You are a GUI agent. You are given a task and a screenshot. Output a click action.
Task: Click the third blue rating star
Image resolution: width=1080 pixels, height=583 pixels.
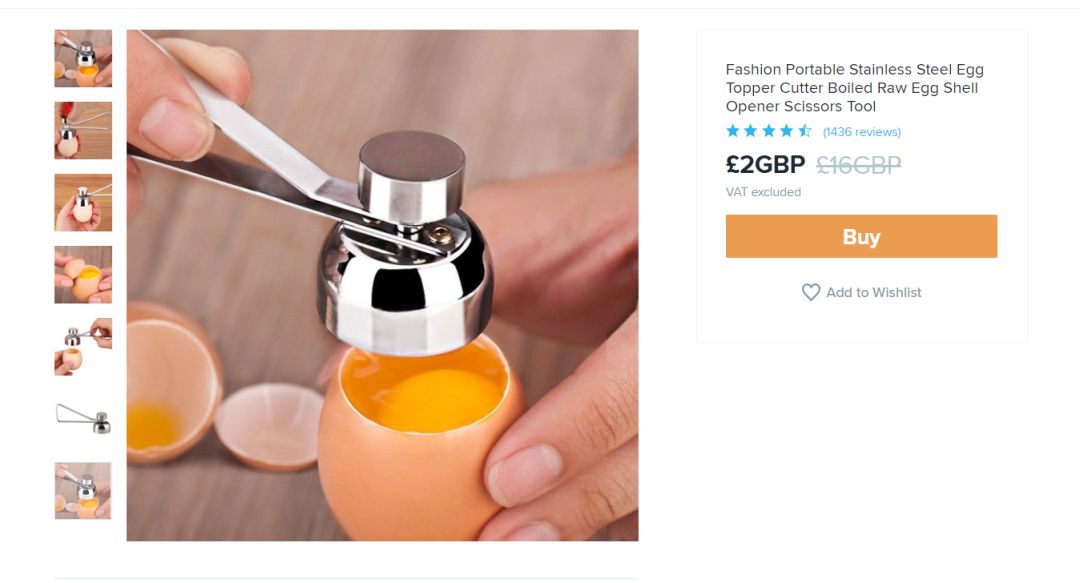[x=769, y=130]
